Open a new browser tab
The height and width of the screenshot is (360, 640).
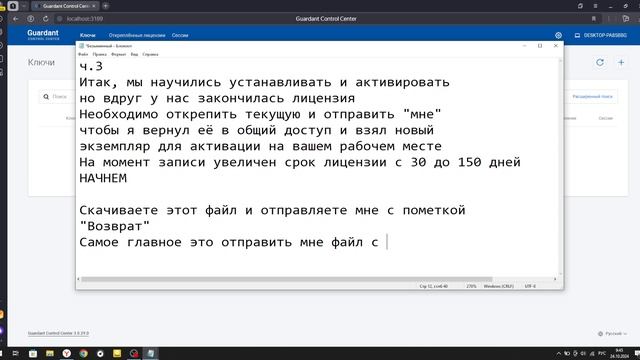tap(105, 6)
